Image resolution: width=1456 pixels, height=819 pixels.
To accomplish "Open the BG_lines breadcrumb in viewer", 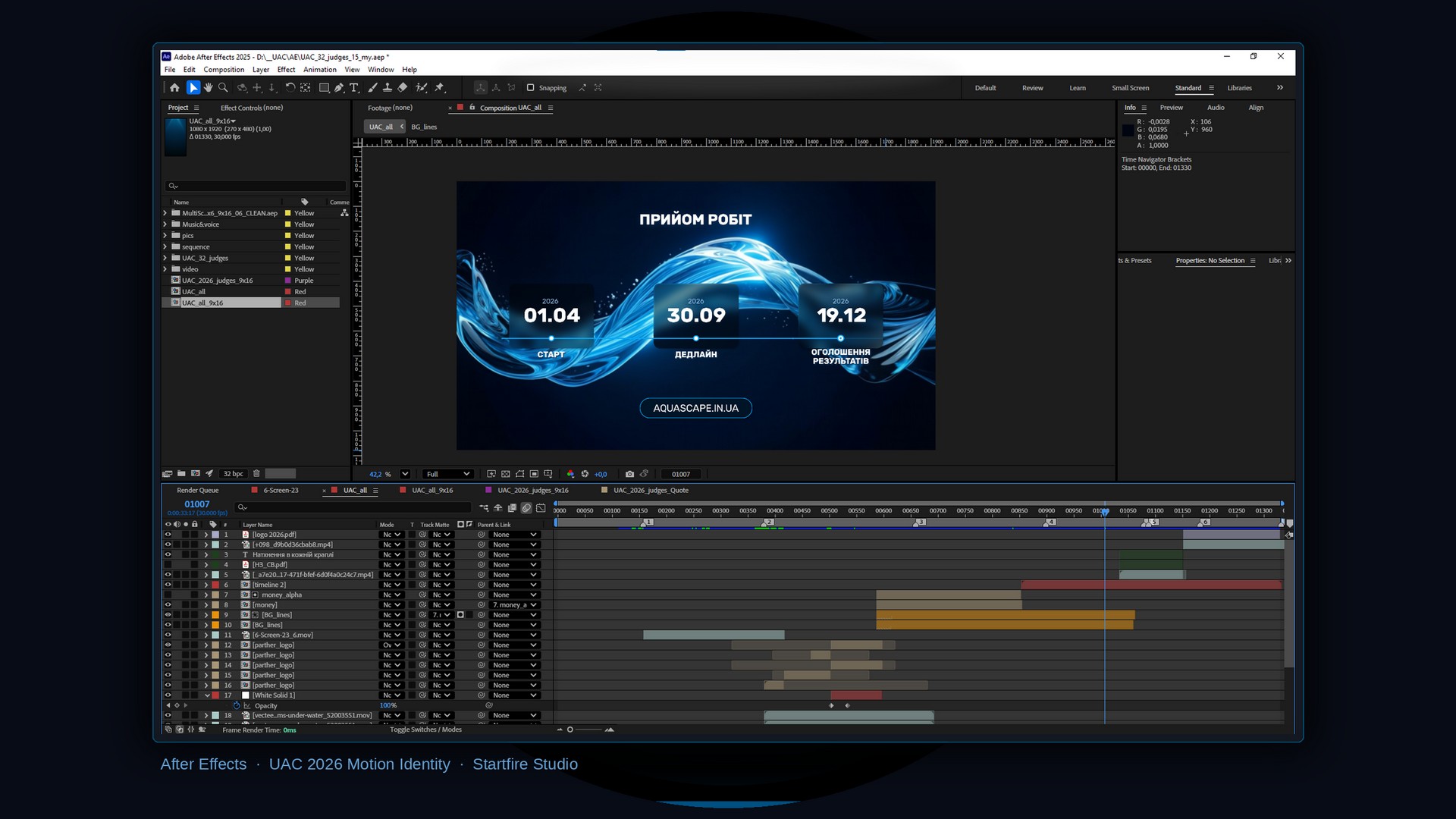I will [x=424, y=127].
